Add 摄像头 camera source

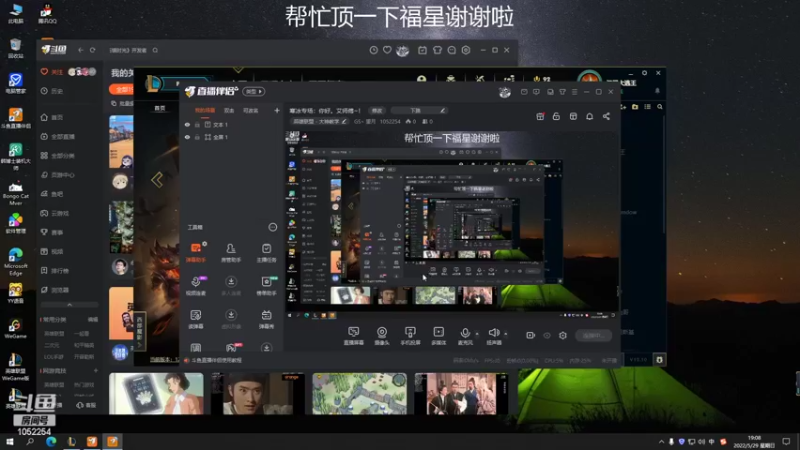pos(382,336)
